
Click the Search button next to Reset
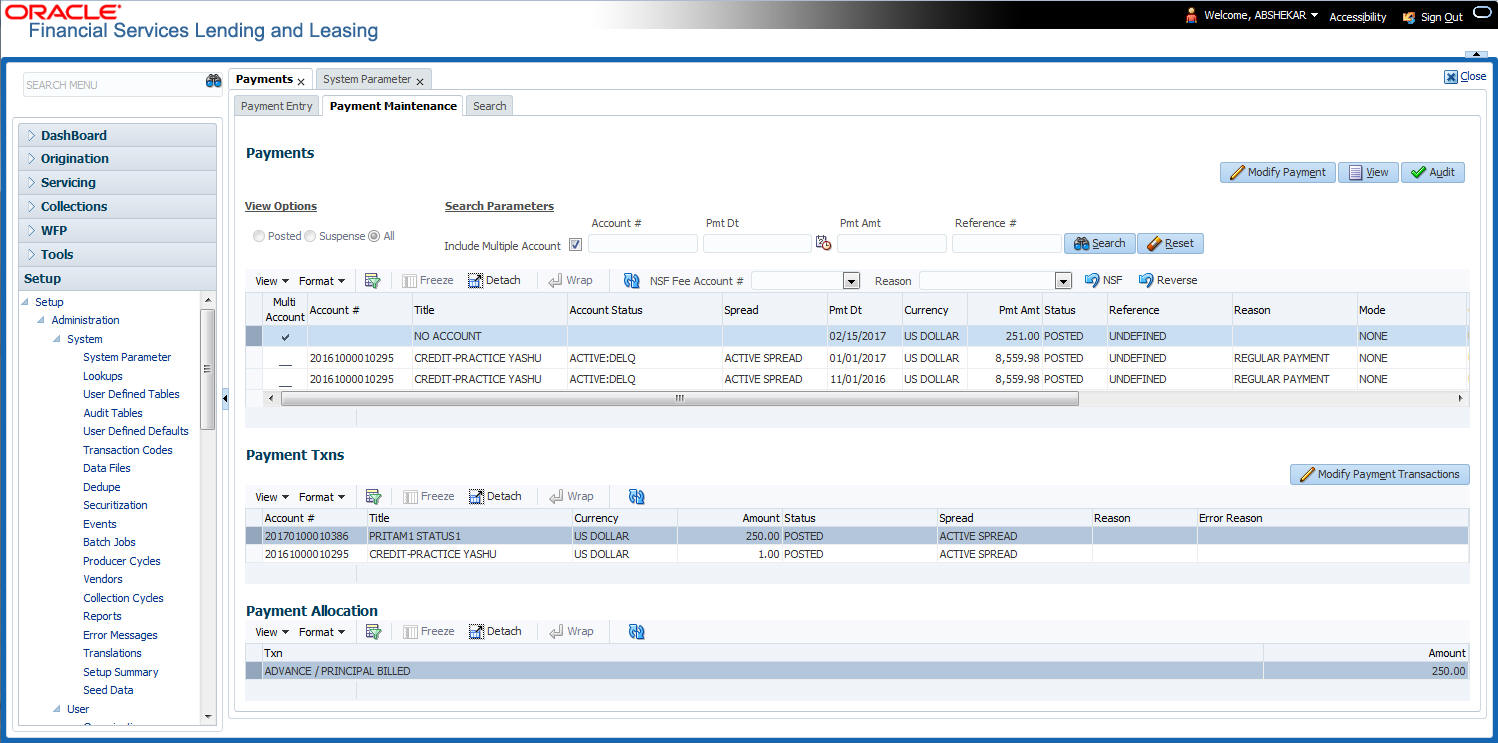point(1099,244)
